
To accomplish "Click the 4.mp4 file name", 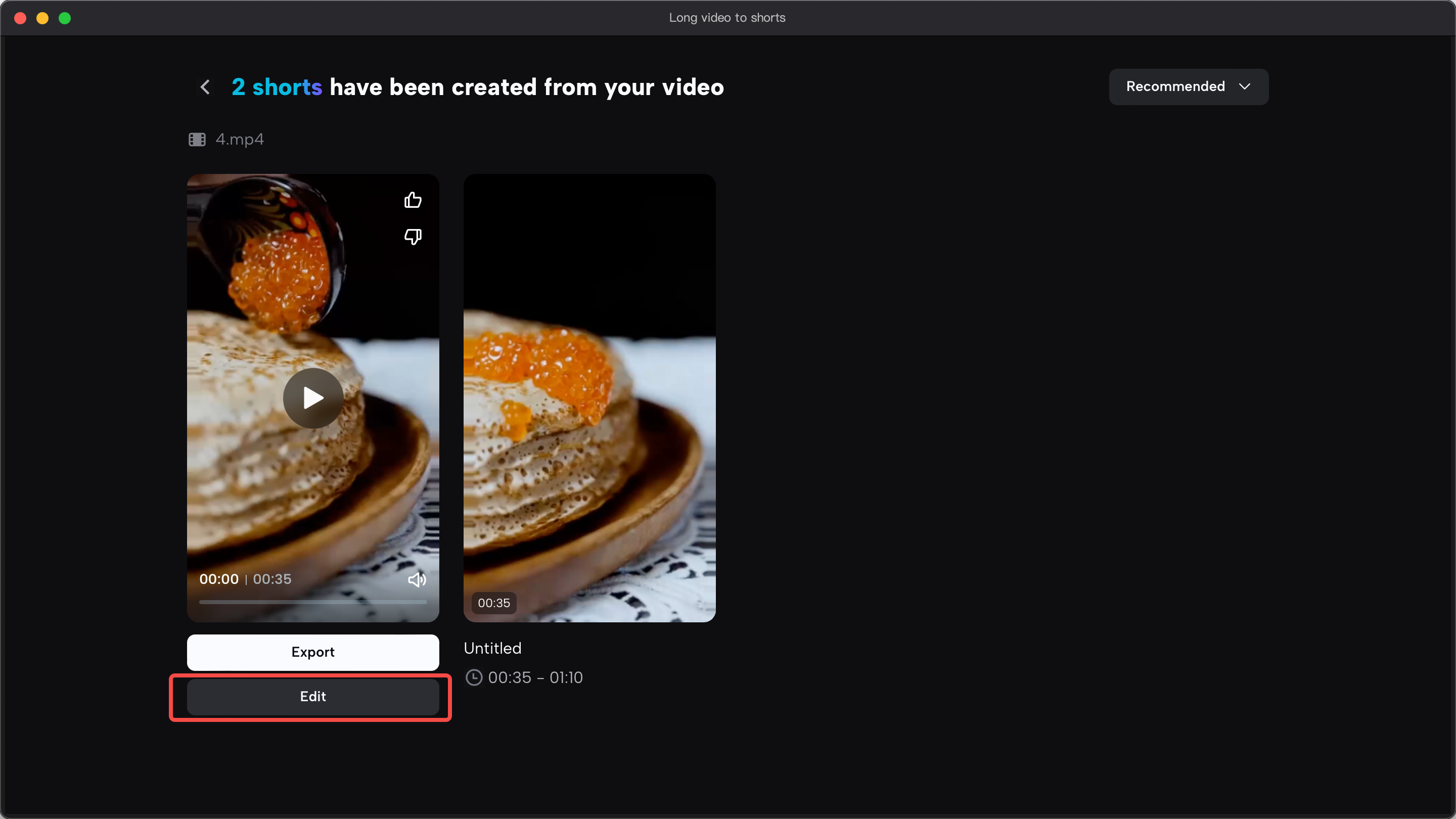I will pos(240,140).
